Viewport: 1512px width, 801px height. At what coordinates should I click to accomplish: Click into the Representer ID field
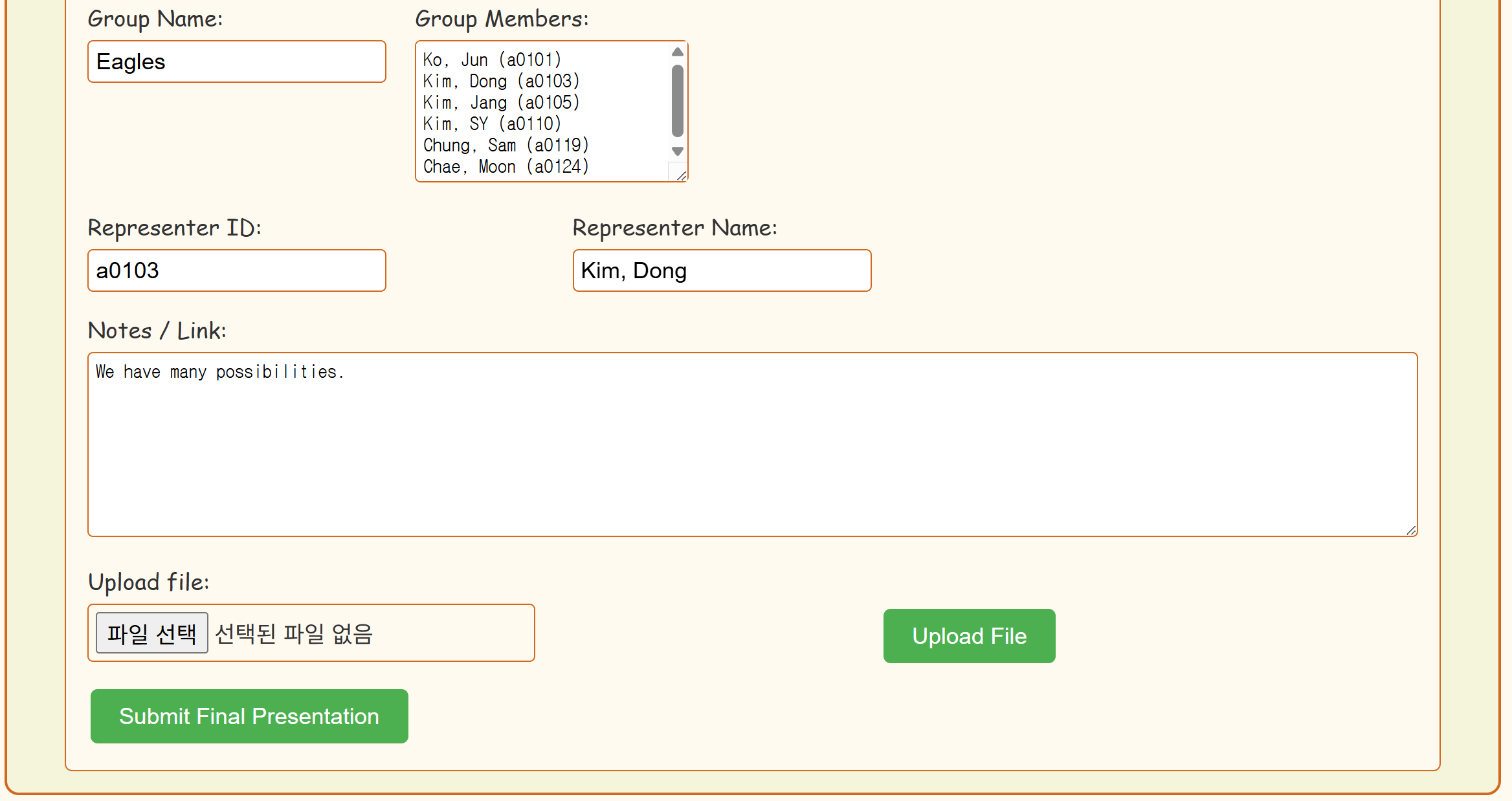[236, 270]
